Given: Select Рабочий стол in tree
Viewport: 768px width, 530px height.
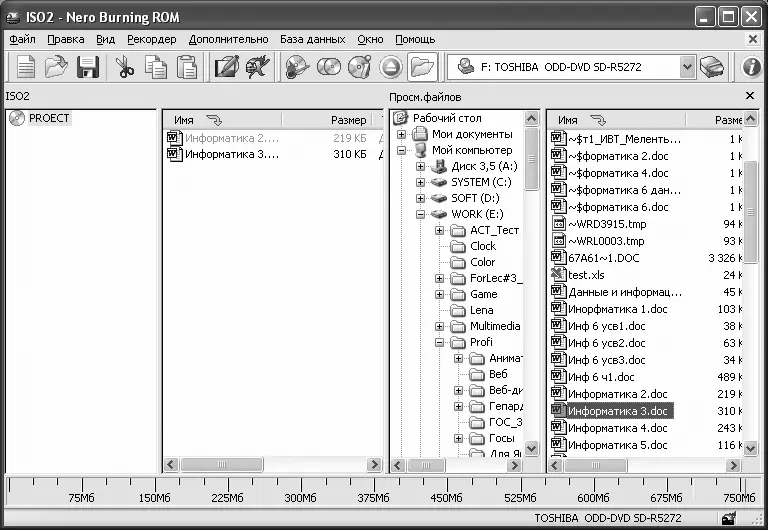Looking at the screenshot, I should point(447,118).
